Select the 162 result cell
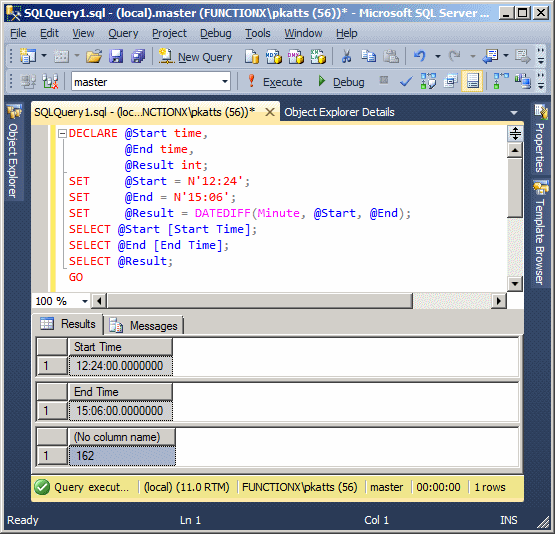Image resolution: width=555 pixels, height=534 pixels. point(122,456)
